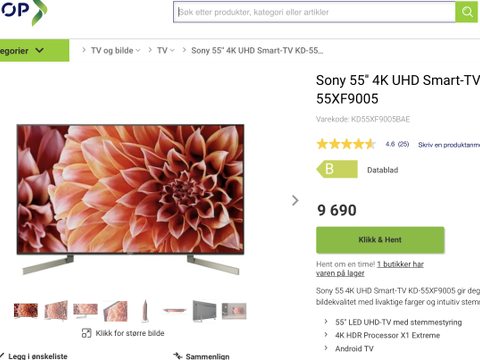Click the Klikk & Hent button

[x=380, y=240]
